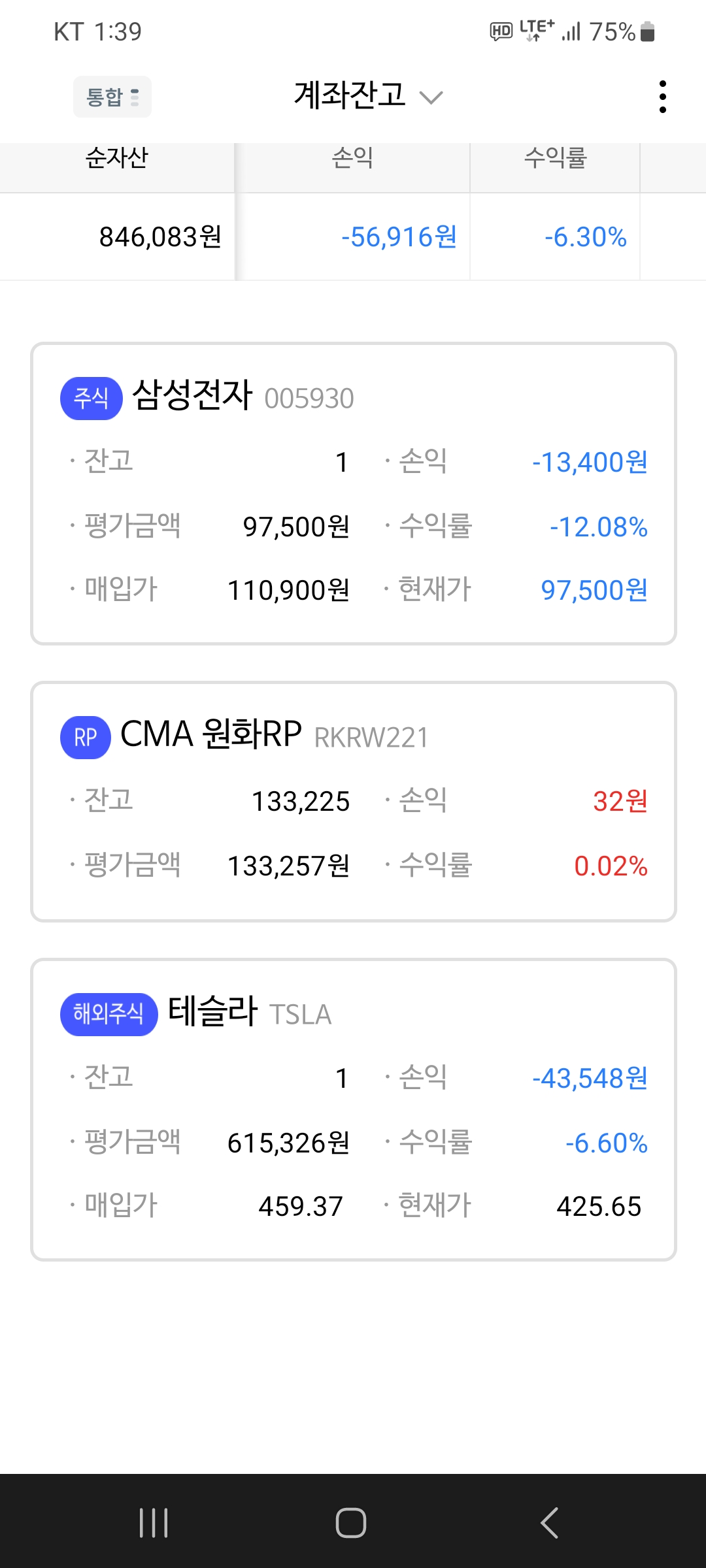Select the 손익 column header
Viewport: 706px width, 1568px height.
pos(352,158)
